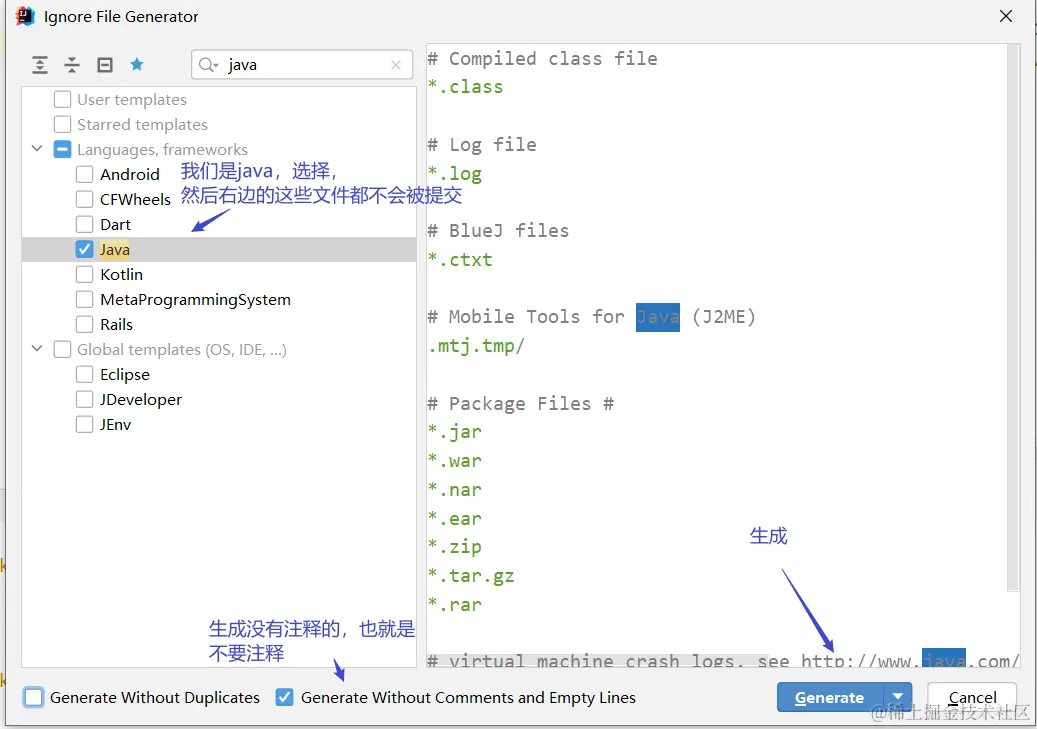Uncheck the Java template checkbox
This screenshot has width=1037, height=729.
coord(85,249)
